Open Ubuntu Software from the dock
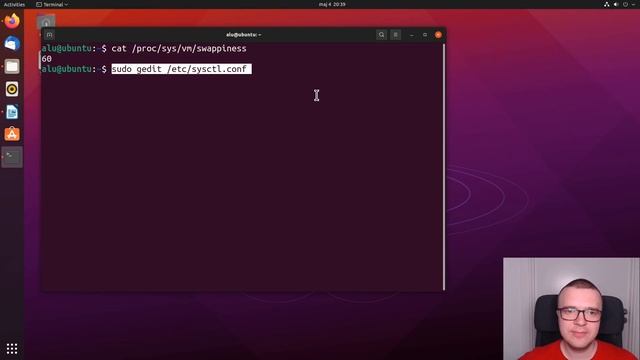Image resolution: width=640 pixels, height=360 pixels. coord(12,134)
